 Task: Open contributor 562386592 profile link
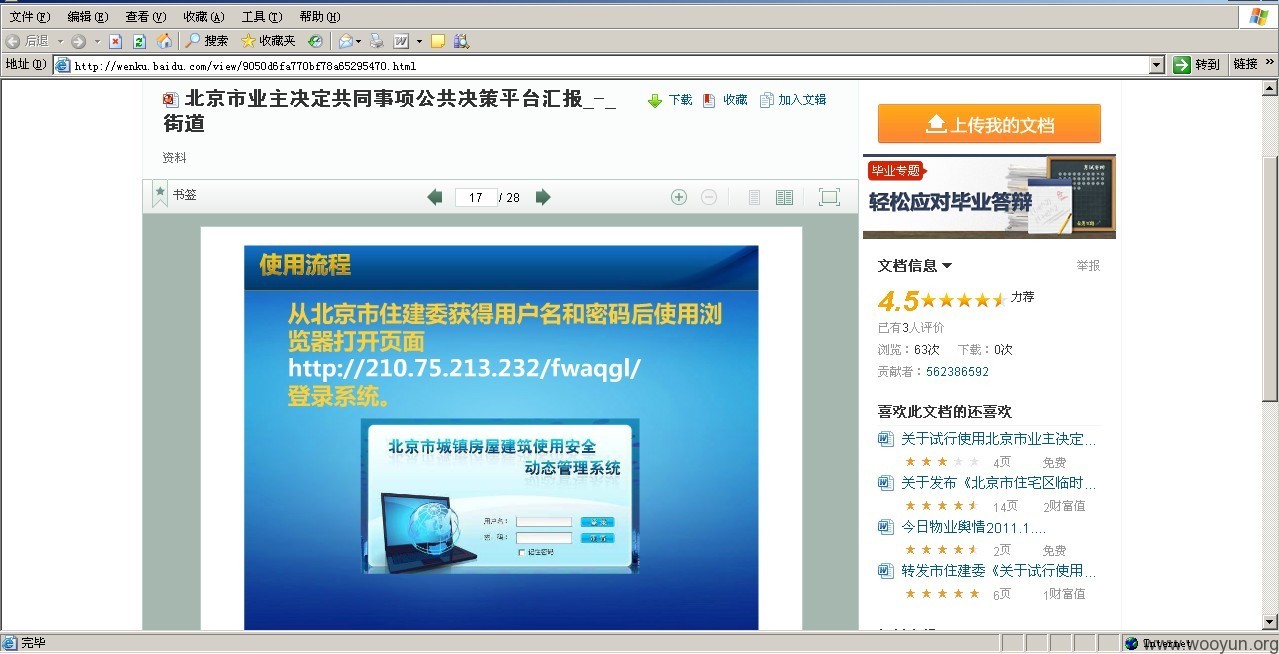coord(957,372)
